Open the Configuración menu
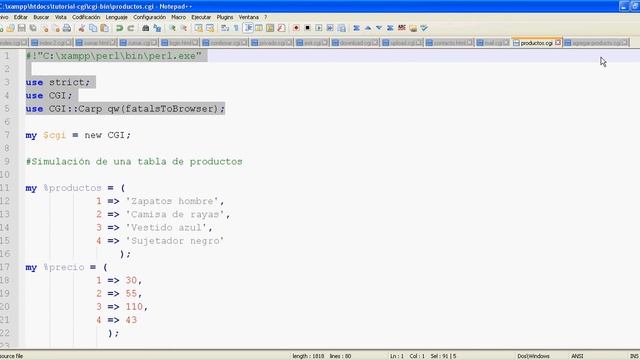 tap(149, 17)
